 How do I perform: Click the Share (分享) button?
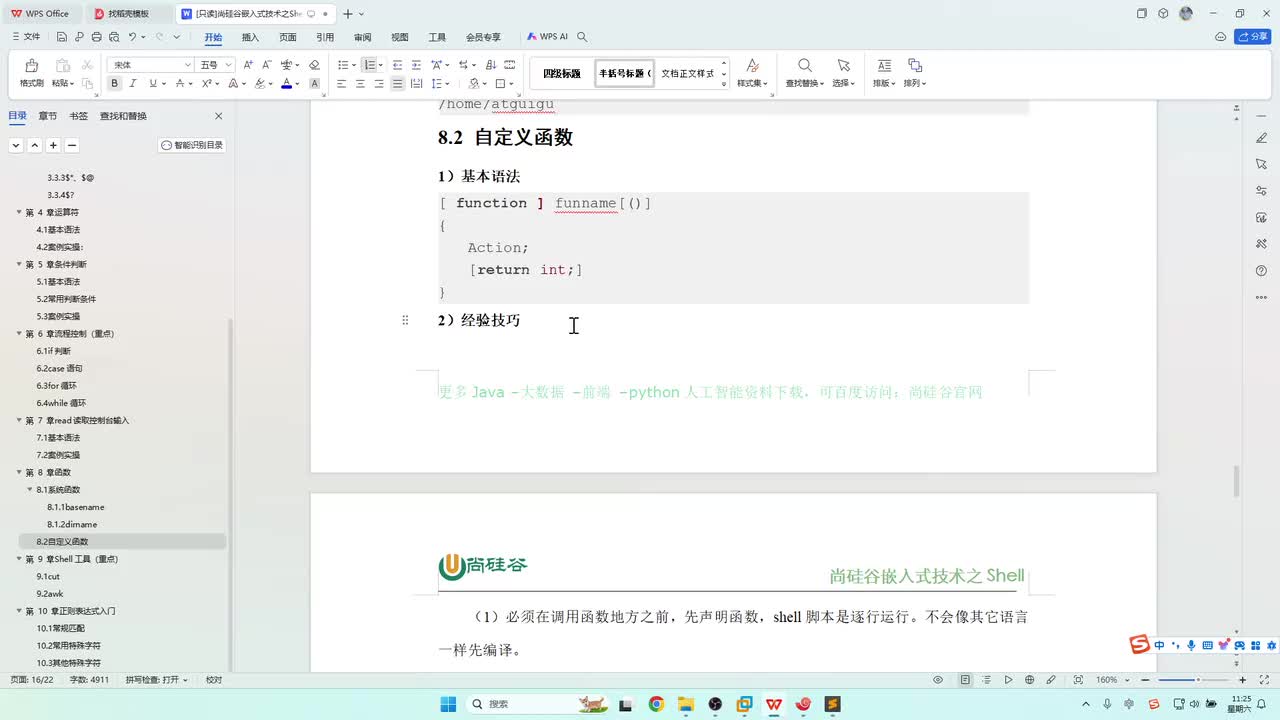[1253, 36]
